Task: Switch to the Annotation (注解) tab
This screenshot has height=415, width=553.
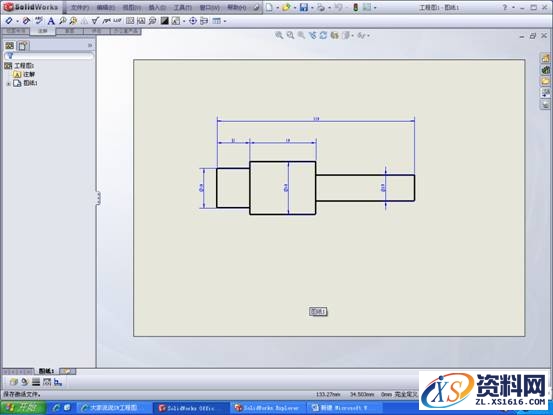Action: tap(43, 31)
